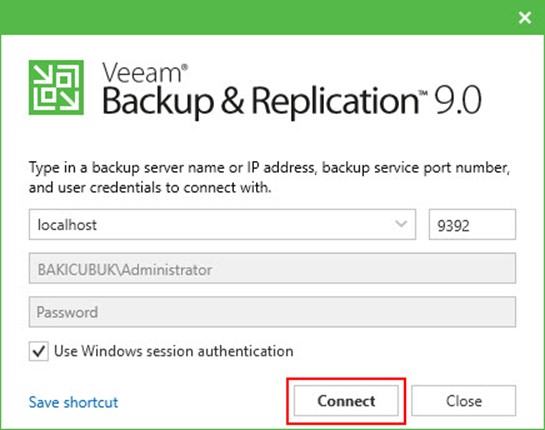Viewport: 545px width, 430px height.
Task: Click into the Password field
Action: (272, 312)
